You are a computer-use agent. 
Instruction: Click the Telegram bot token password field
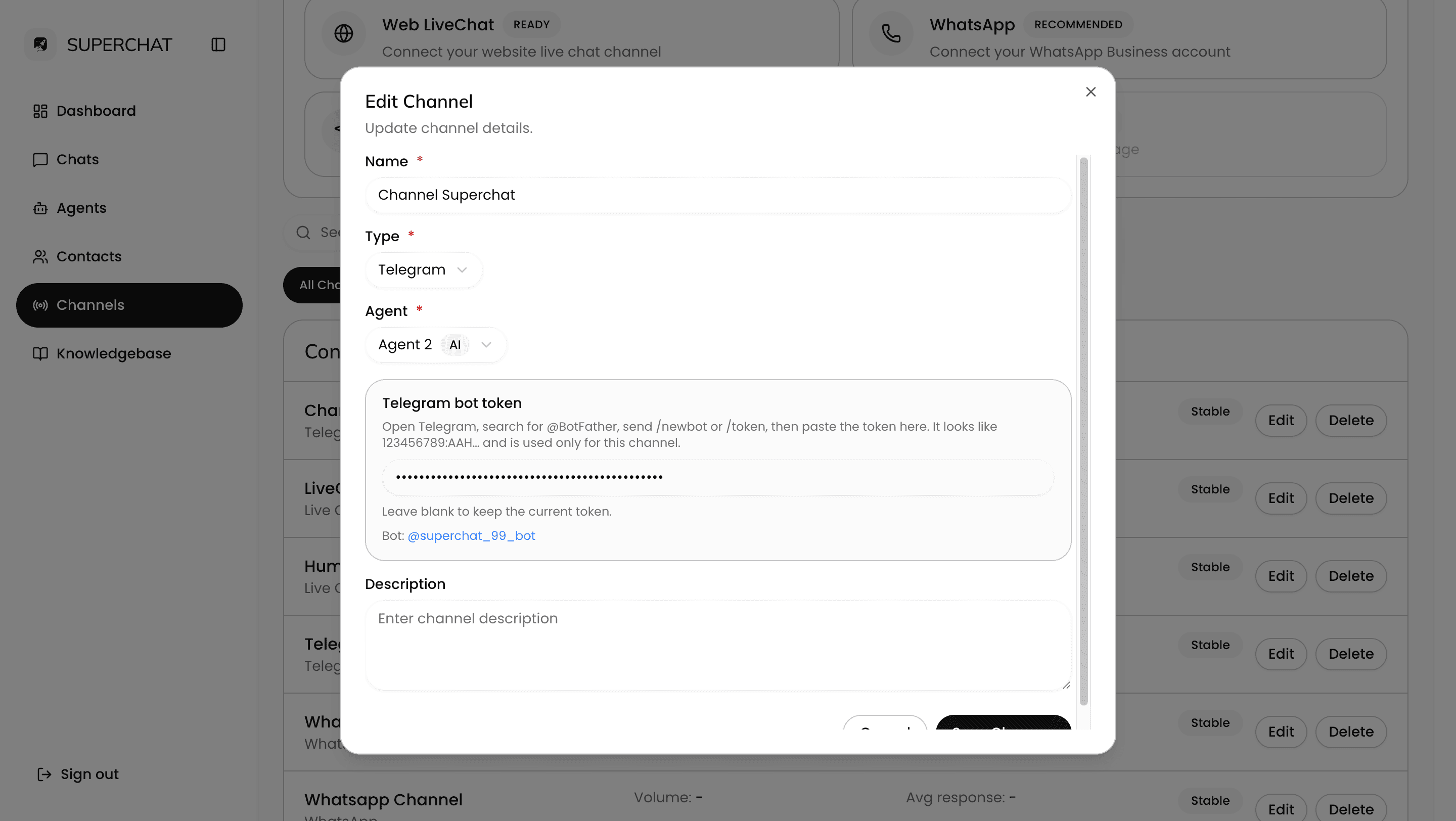tap(718, 477)
